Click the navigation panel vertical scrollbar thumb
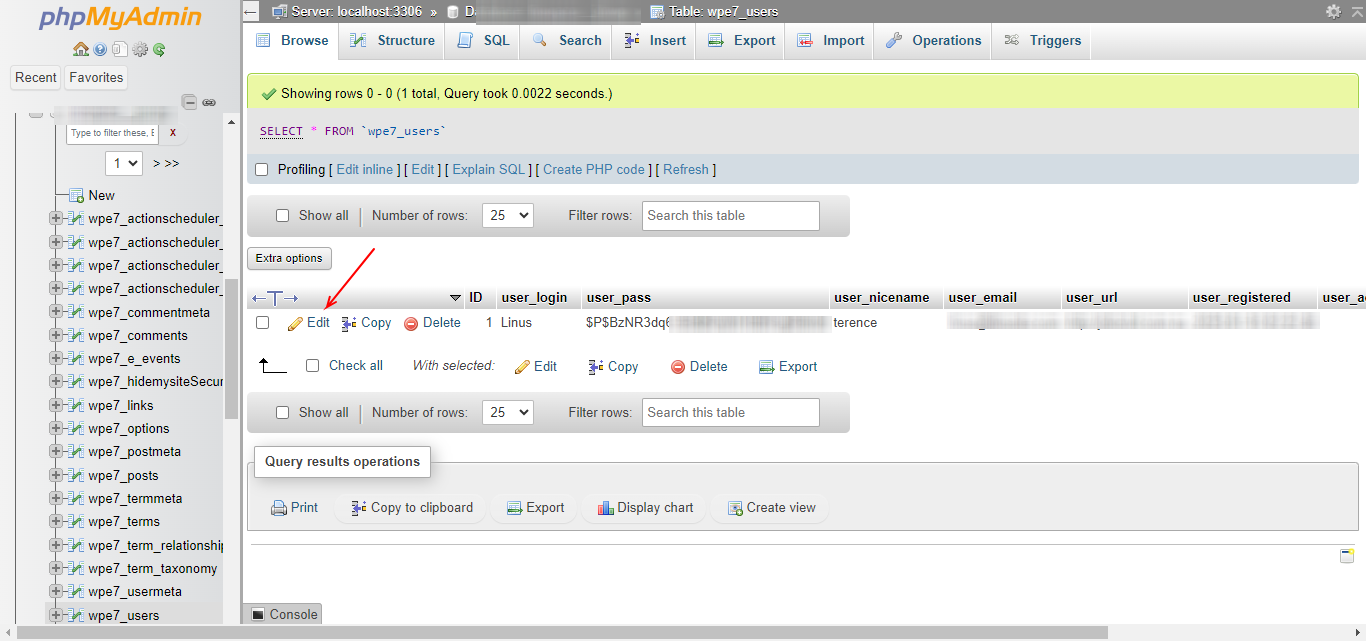The width and height of the screenshot is (1366, 641). pos(231,348)
